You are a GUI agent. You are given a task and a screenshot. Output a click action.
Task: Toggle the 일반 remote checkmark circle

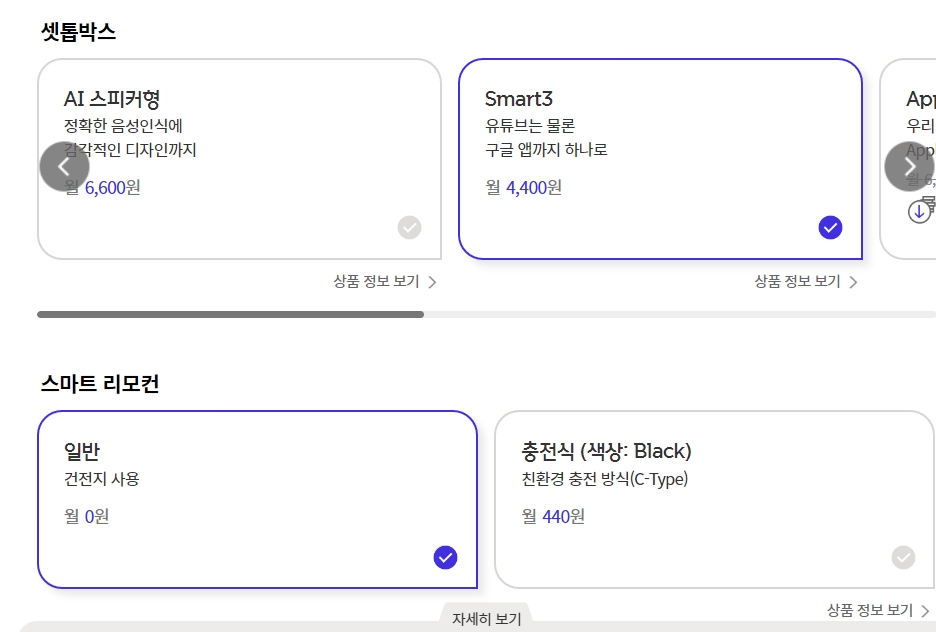point(445,557)
